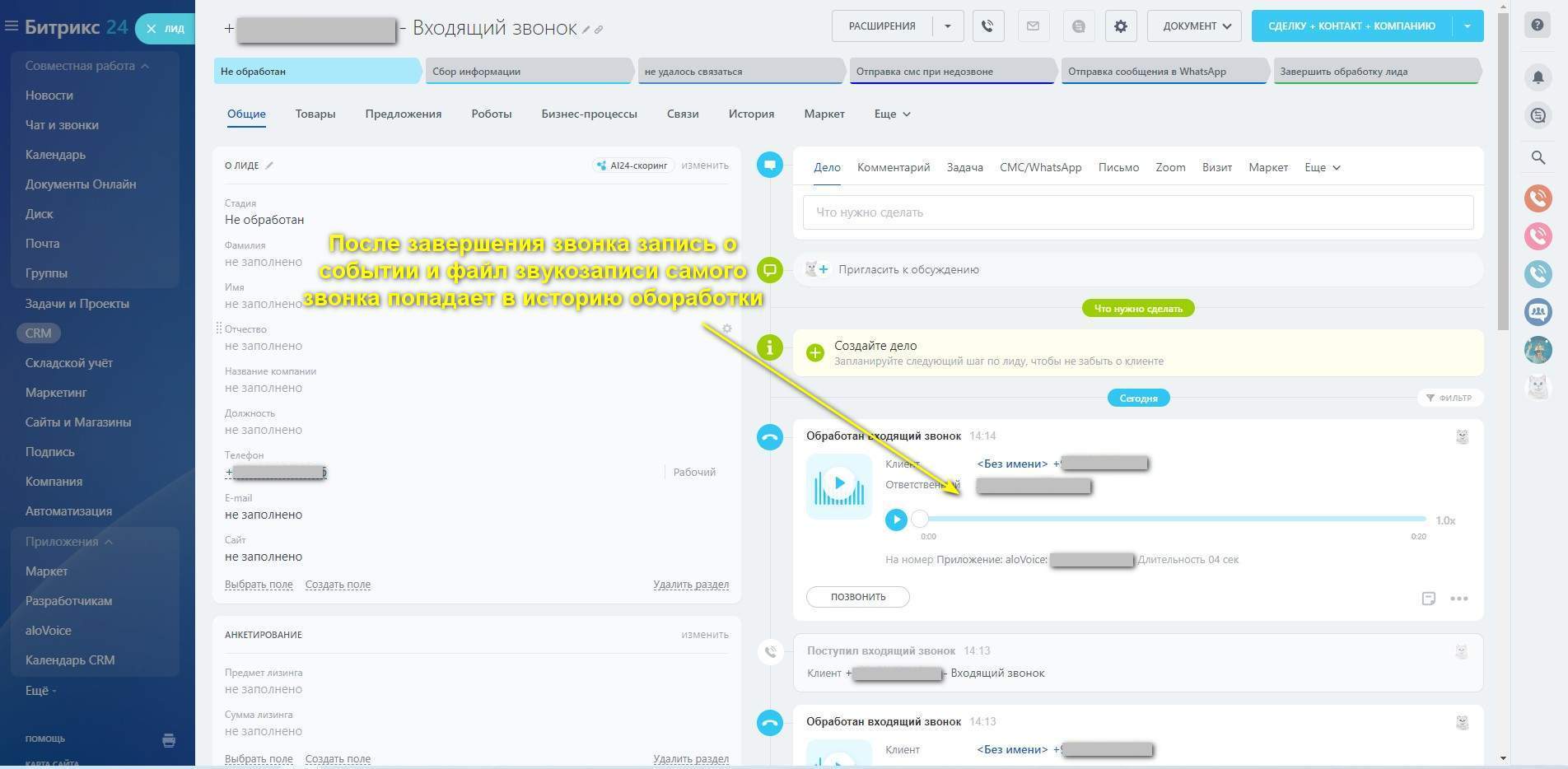
Task: Open the Отчество field settings gear
Action: point(726,329)
